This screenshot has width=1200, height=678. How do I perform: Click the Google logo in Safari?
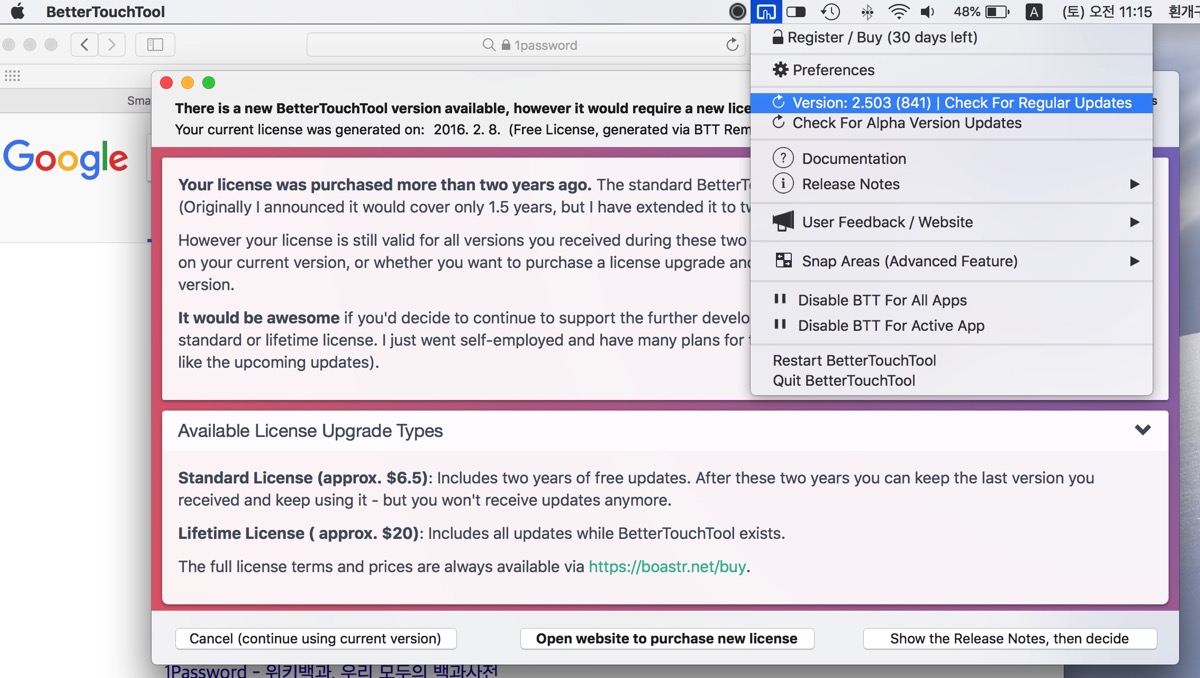[x=66, y=159]
